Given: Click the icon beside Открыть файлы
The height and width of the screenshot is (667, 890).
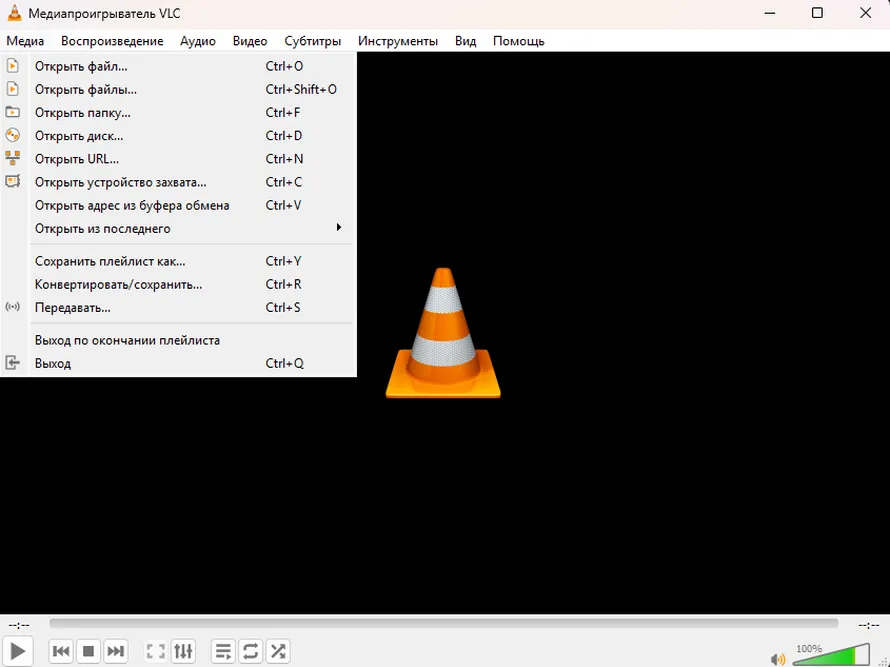Looking at the screenshot, I should coord(12,89).
